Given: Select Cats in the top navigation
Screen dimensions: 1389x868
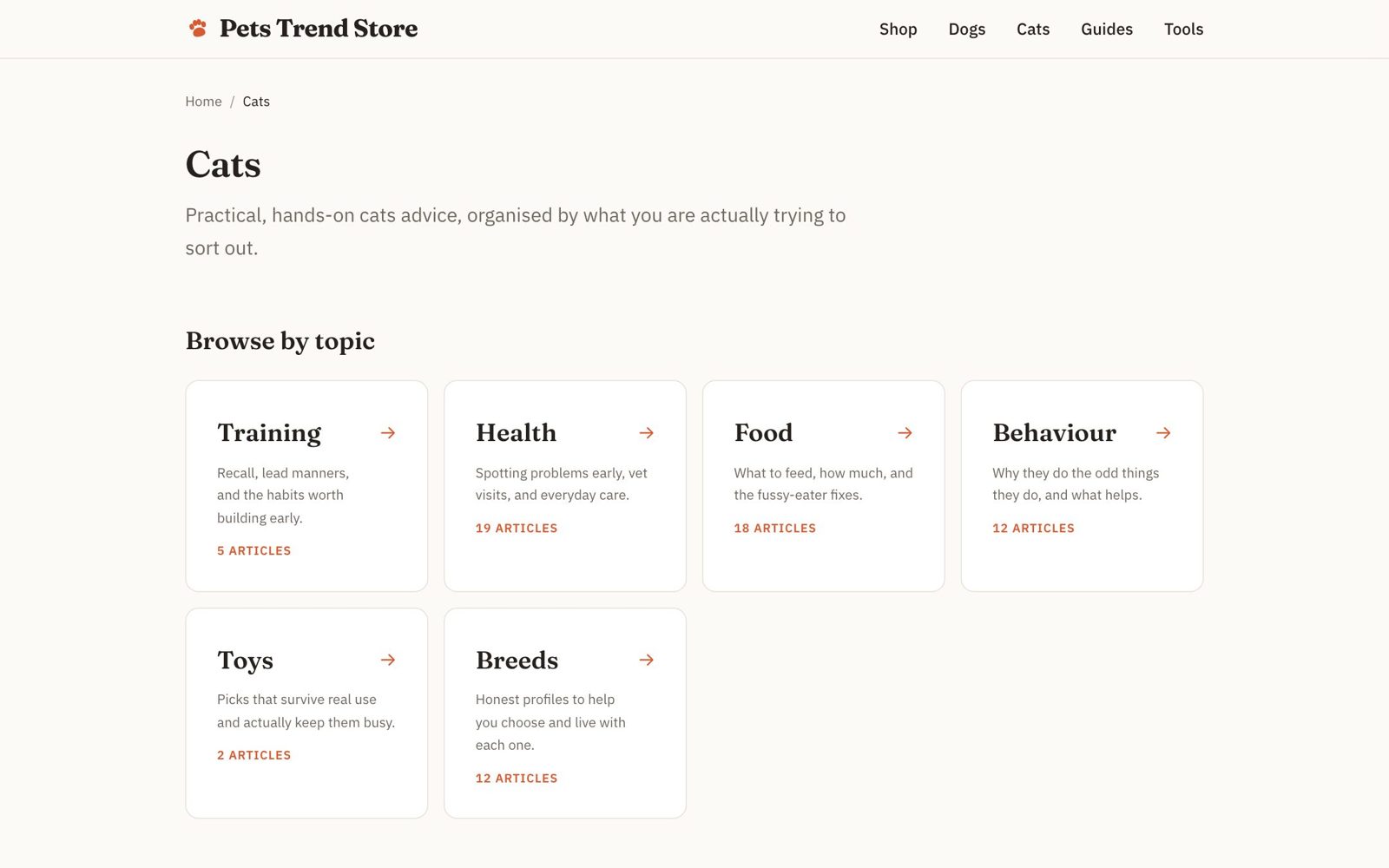Looking at the screenshot, I should (1033, 30).
